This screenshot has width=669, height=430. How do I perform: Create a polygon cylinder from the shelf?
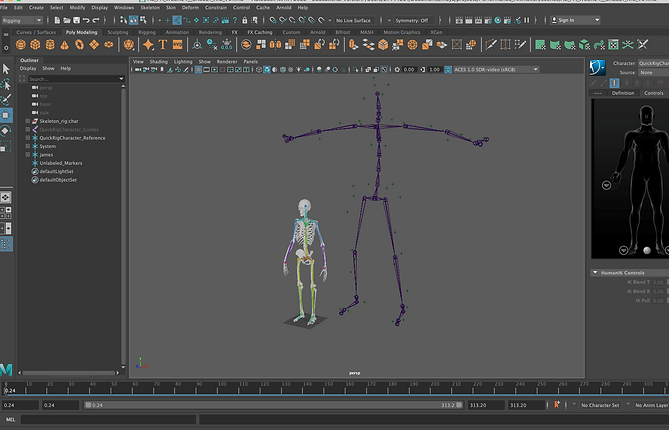click(x=50, y=44)
